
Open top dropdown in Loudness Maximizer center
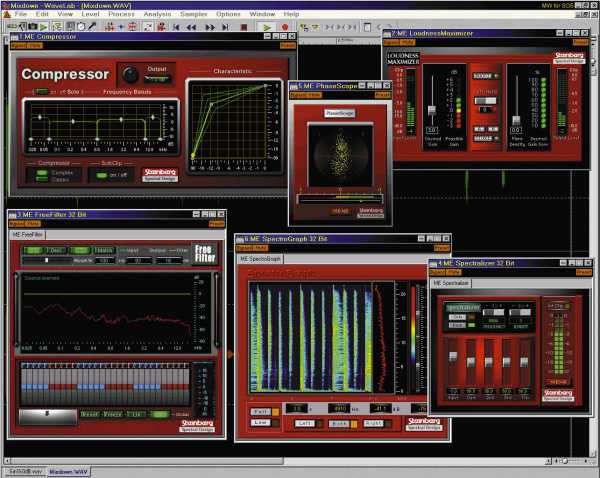(485, 76)
